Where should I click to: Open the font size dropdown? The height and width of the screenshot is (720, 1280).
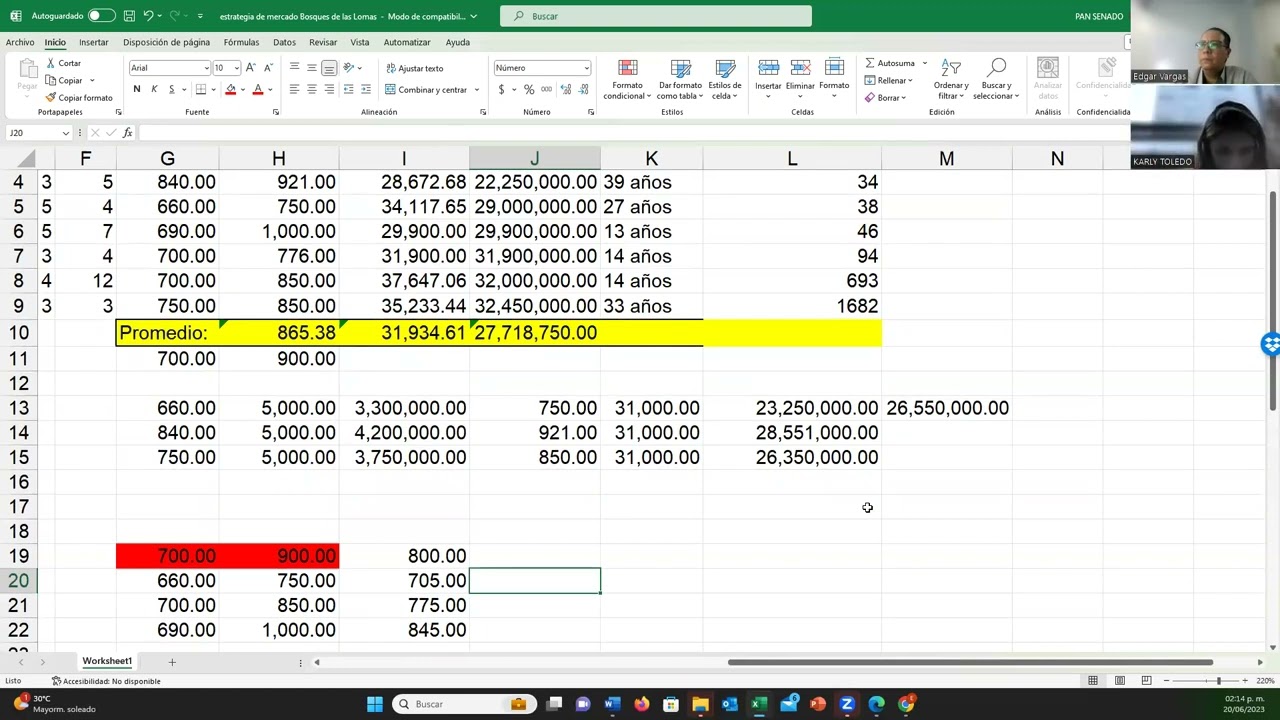[x=237, y=68]
